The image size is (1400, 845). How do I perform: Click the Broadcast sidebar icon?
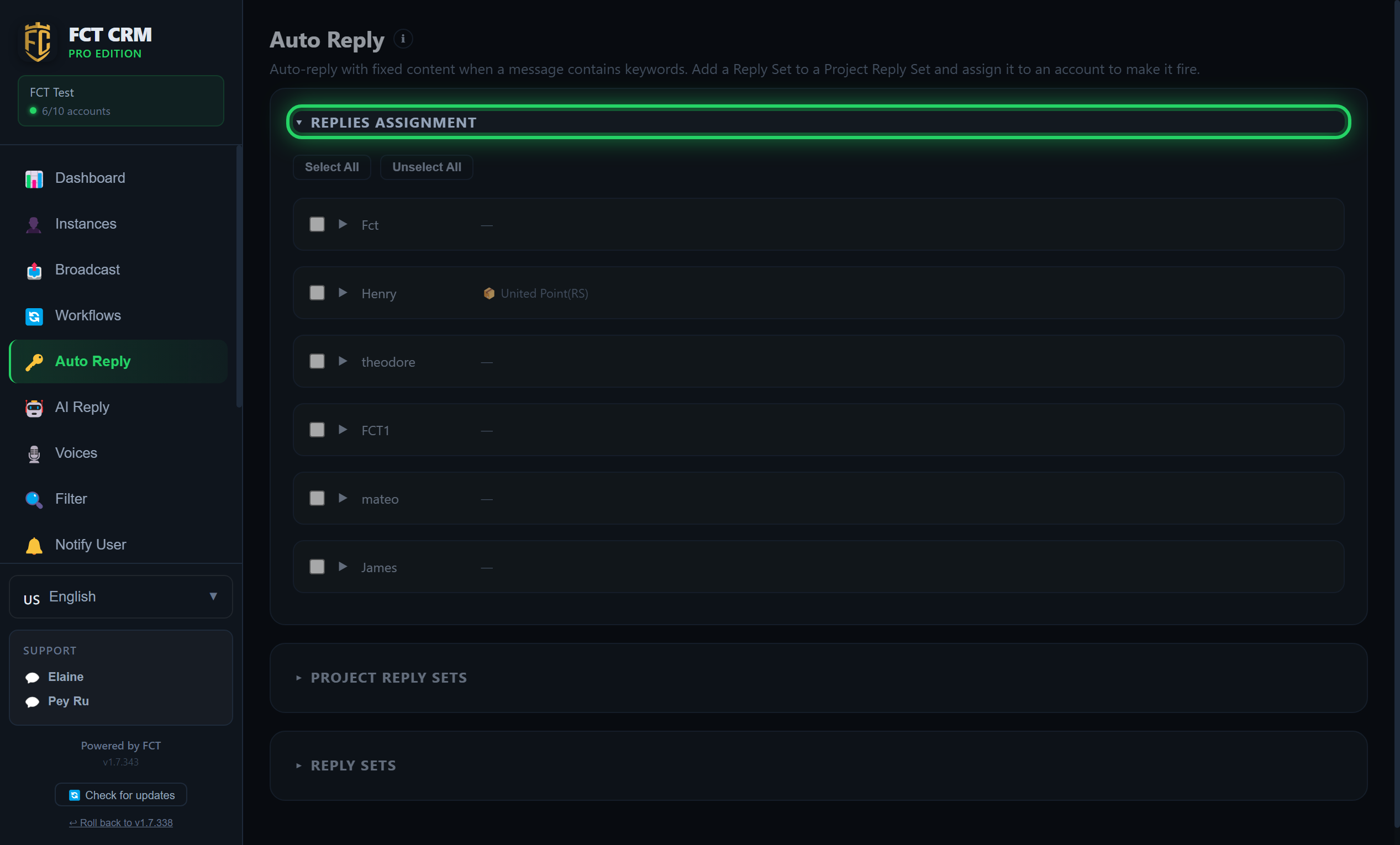pos(34,270)
